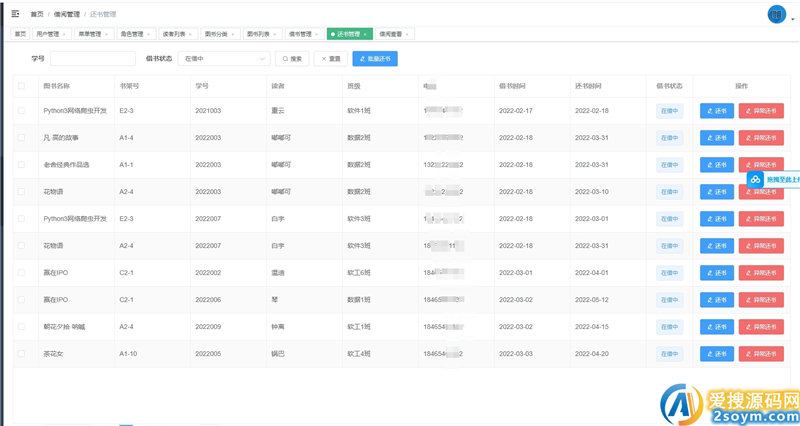Focus the student number input field
The image size is (800, 426).
(x=92, y=59)
